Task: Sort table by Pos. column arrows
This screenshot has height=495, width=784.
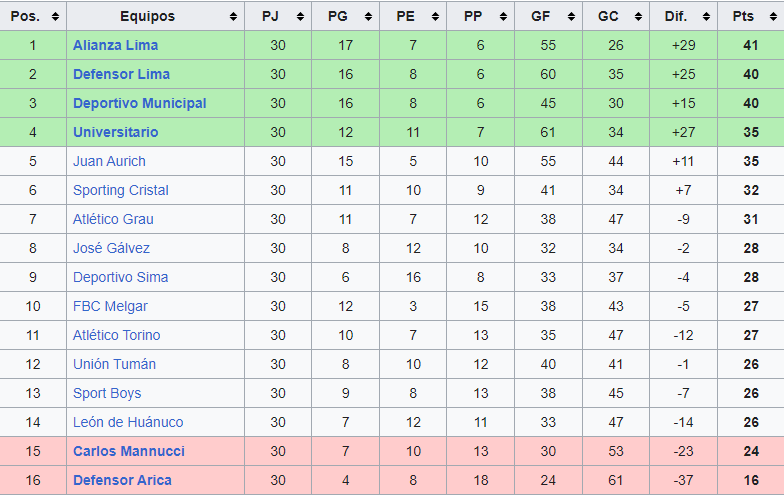Action: coord(55,16)
